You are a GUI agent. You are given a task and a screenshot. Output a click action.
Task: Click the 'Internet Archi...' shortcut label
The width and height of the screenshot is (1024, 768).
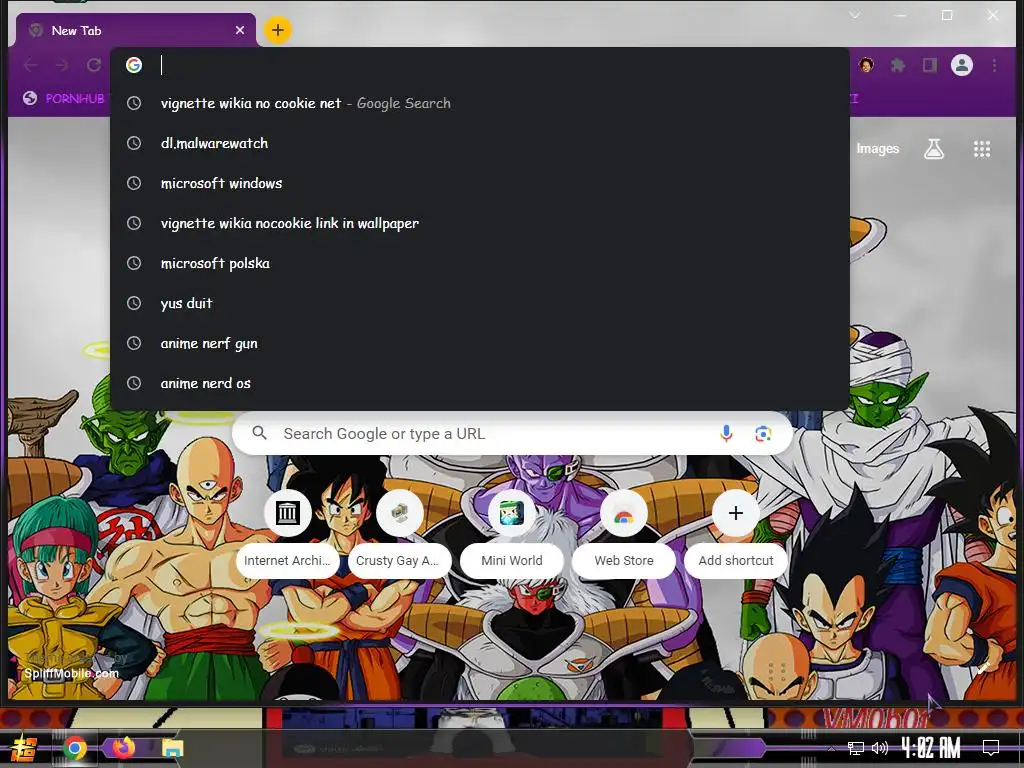tap(287, 560)
